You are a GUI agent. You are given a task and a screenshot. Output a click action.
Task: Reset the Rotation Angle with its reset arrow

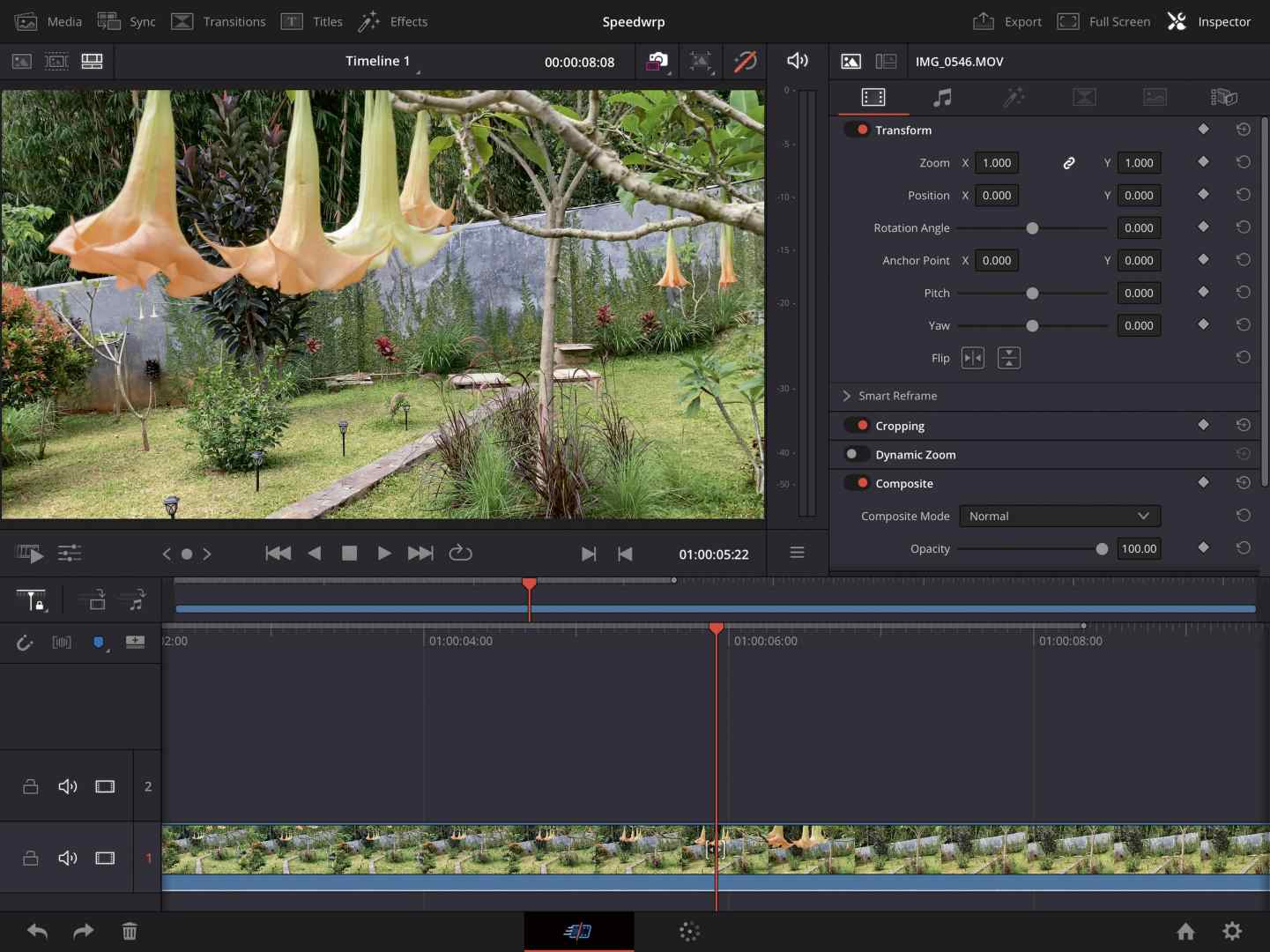pyautogui.click(x=1244, y=227)
